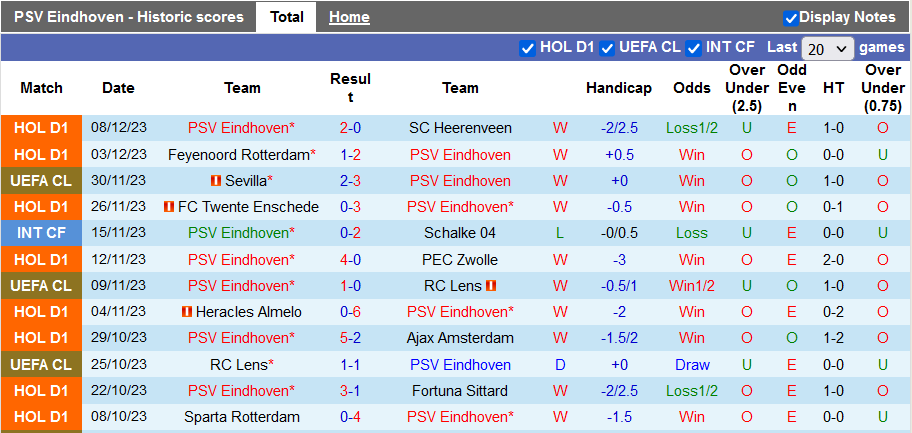The height and width of the screenshot is (433, 912).
Task: Open Feyenoord Rotterdam team page
Action: coord(238,155)
